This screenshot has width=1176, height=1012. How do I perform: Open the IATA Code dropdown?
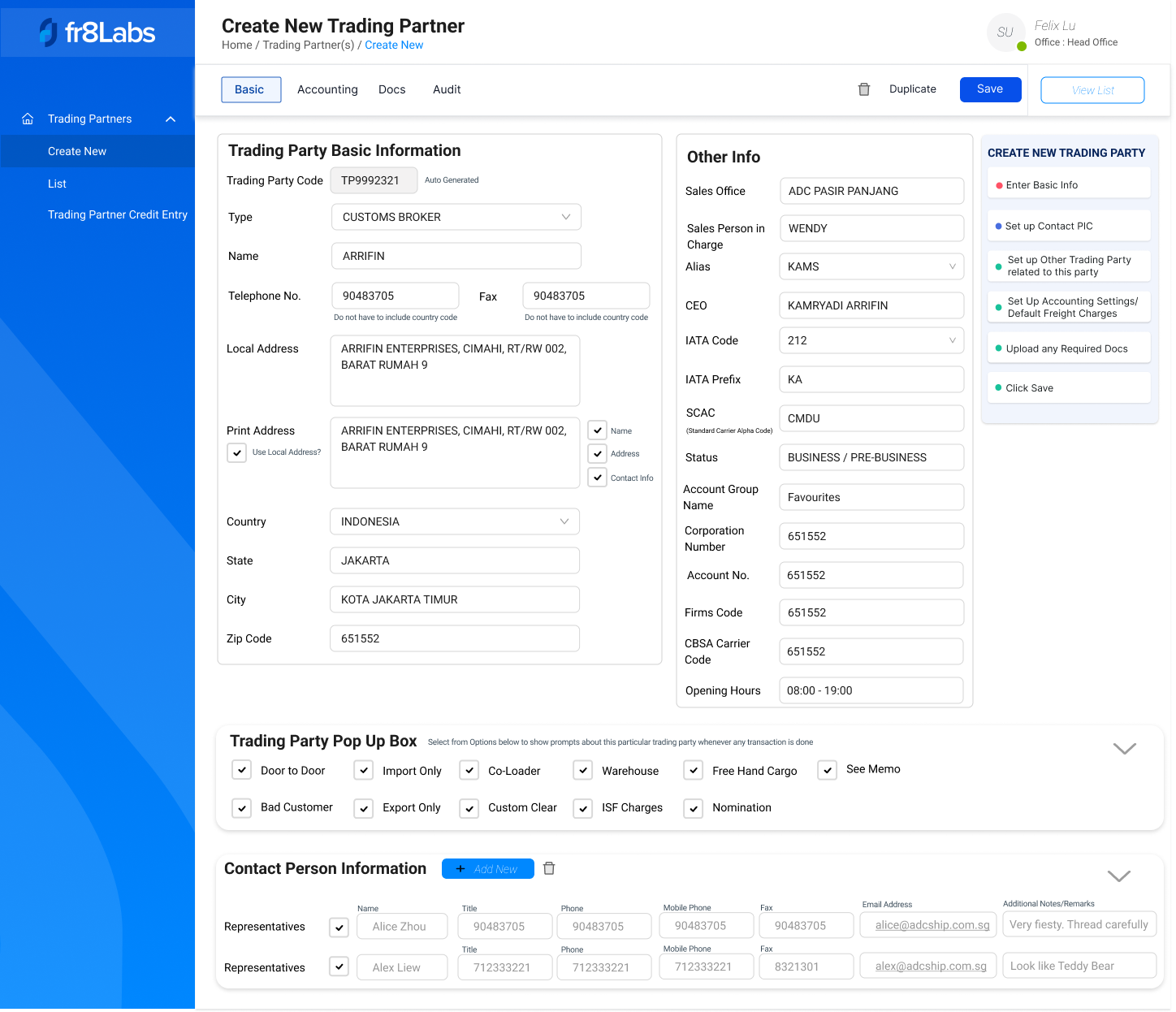(x=871, y=340)
